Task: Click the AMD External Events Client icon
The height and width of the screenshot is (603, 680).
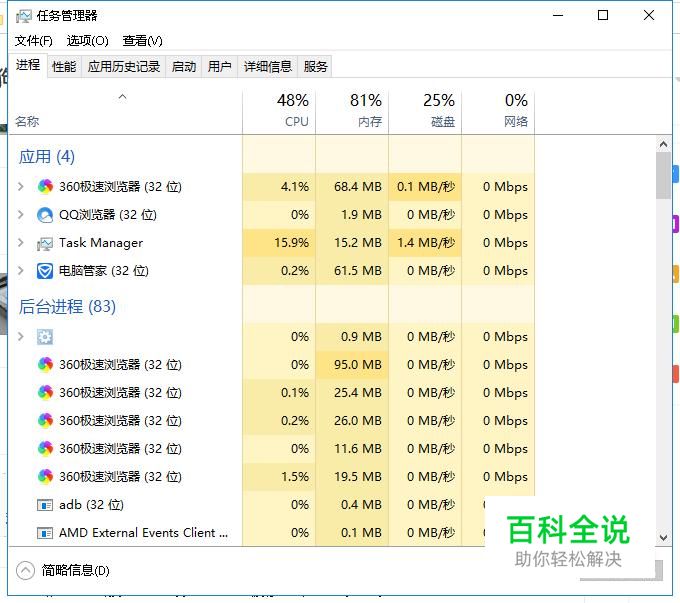Action: pyautogui.click(x=45, y=533)
